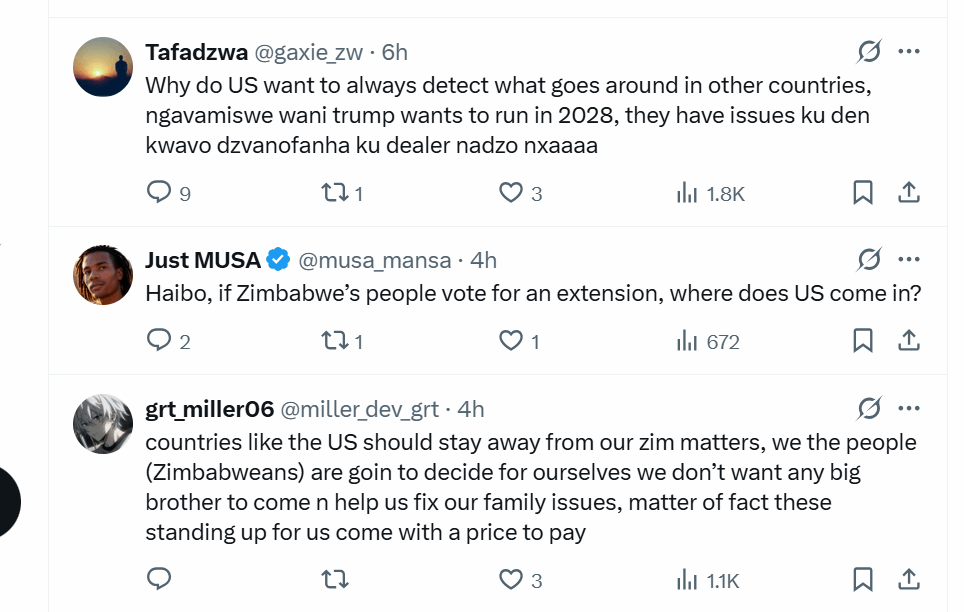Bookmark Tafadzwa's tweet
Image resolution: width=964 pixels, height=612 pixels.
tap(862, 192)
